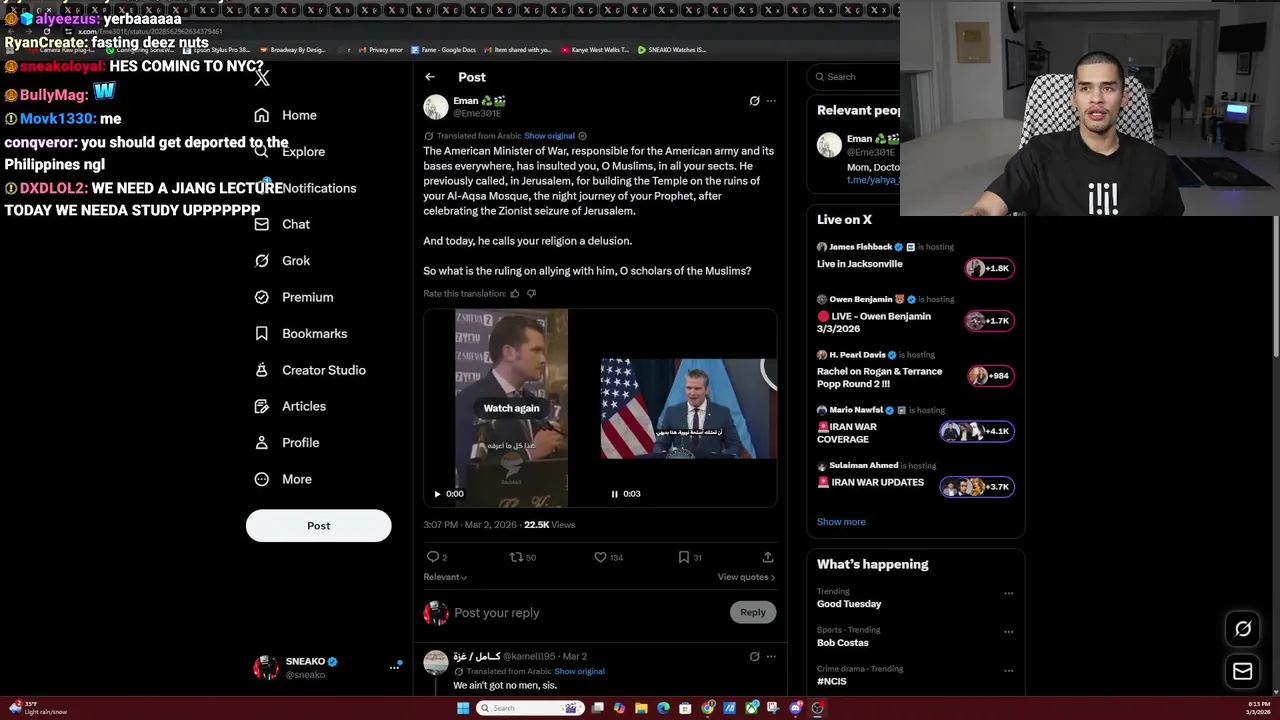
Task: Open the three-dot menu on Eman's post
Action: point(771,101)
